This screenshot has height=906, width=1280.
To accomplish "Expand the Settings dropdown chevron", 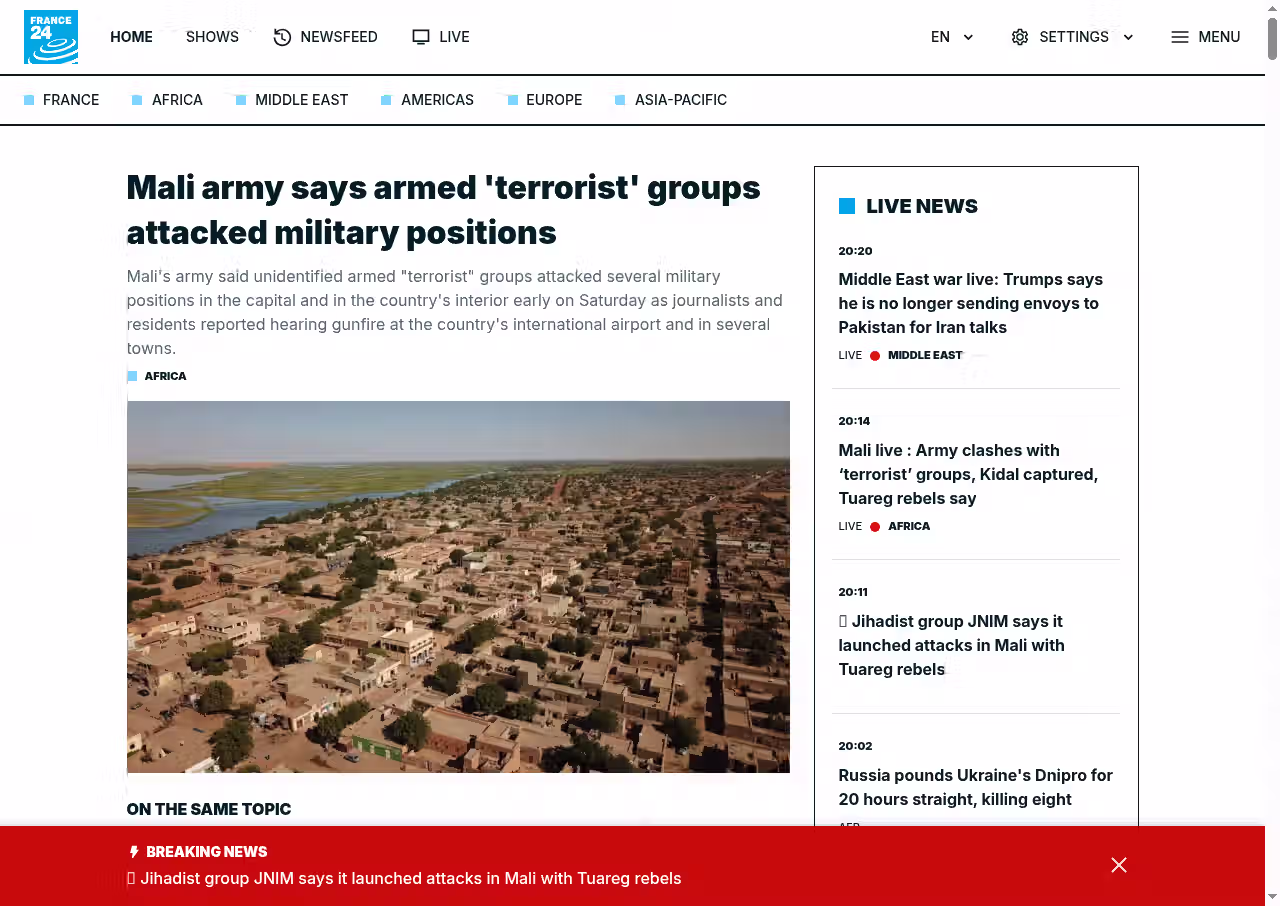I will [1128, 37].
